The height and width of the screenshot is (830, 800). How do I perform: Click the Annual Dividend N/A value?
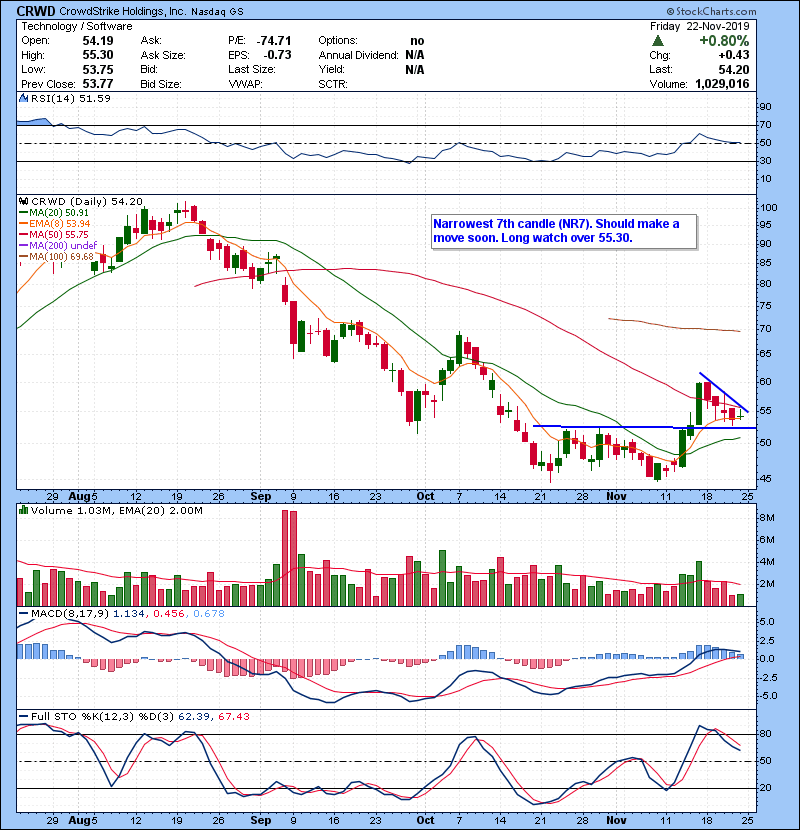[x=415, y=55]
